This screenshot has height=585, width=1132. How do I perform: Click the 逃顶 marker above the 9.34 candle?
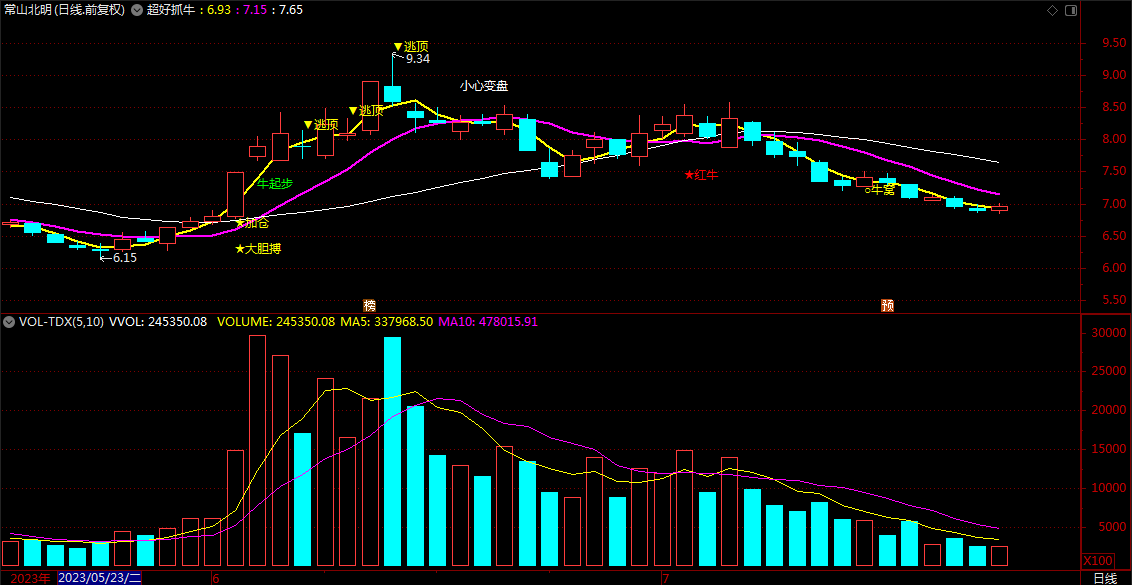click(411, 46)
